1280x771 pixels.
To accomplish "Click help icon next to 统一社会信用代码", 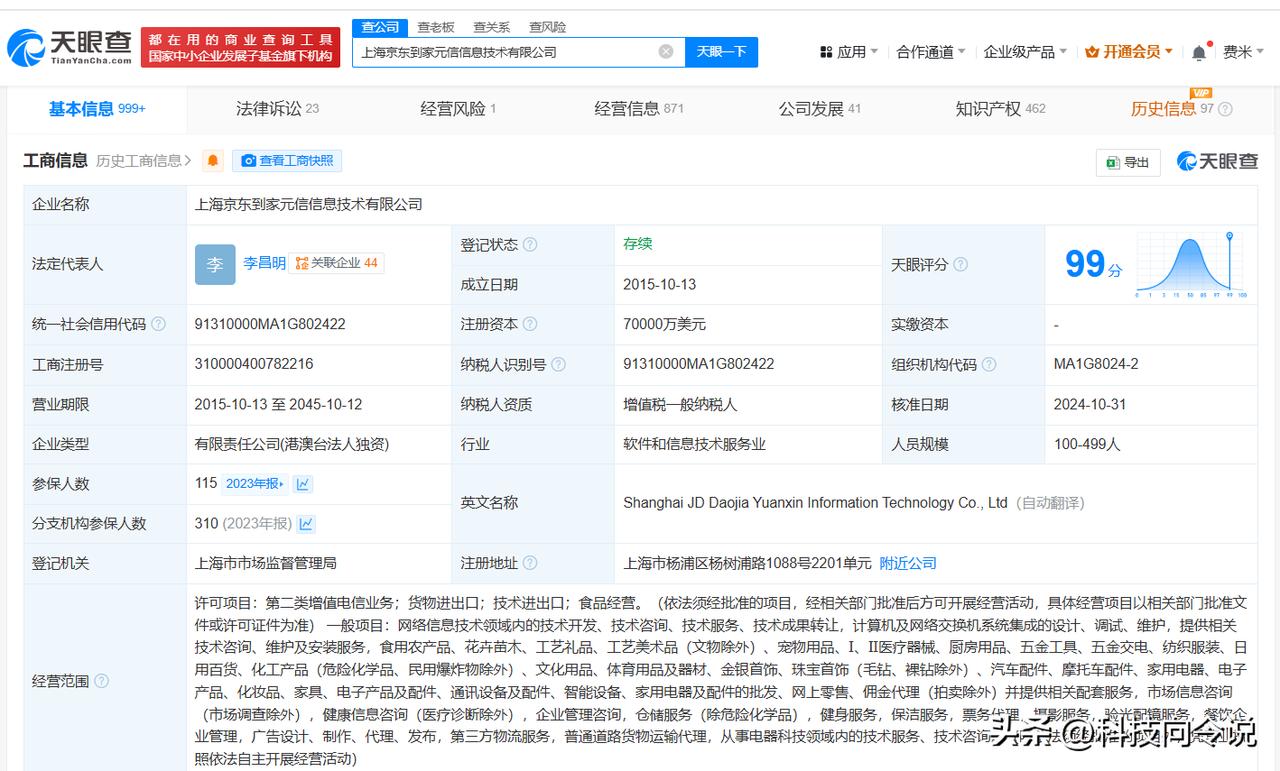I will (x=158, y=324).
